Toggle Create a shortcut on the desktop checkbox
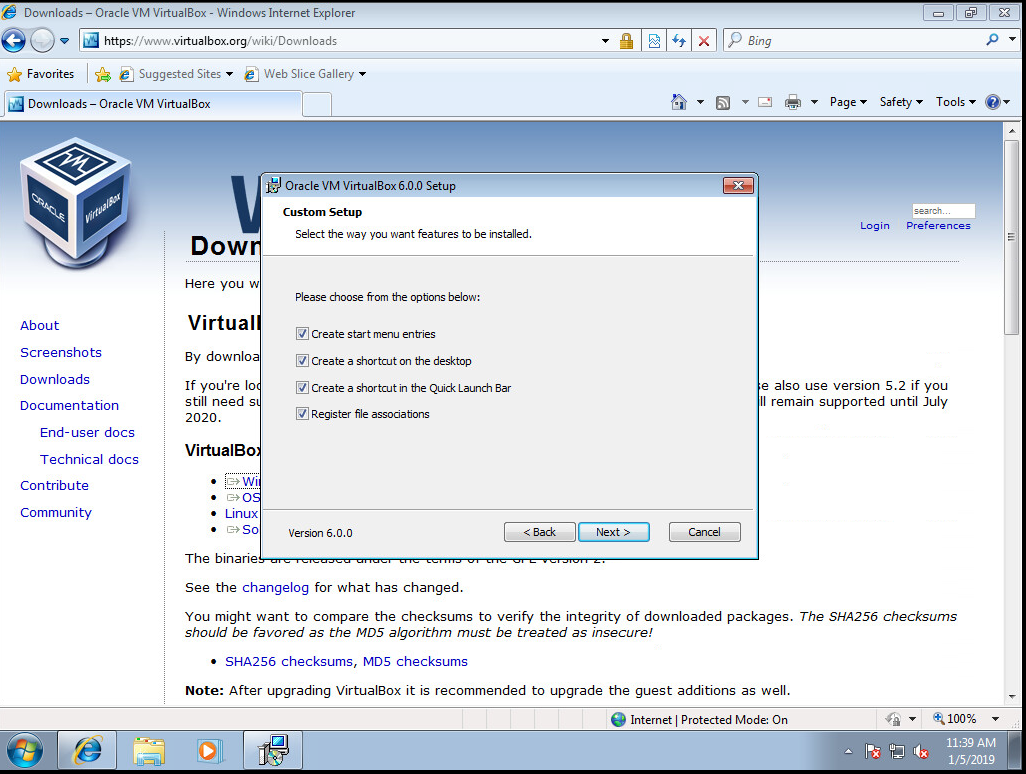Viewport: 1026px width, 774px height. [x=302, y=361]
